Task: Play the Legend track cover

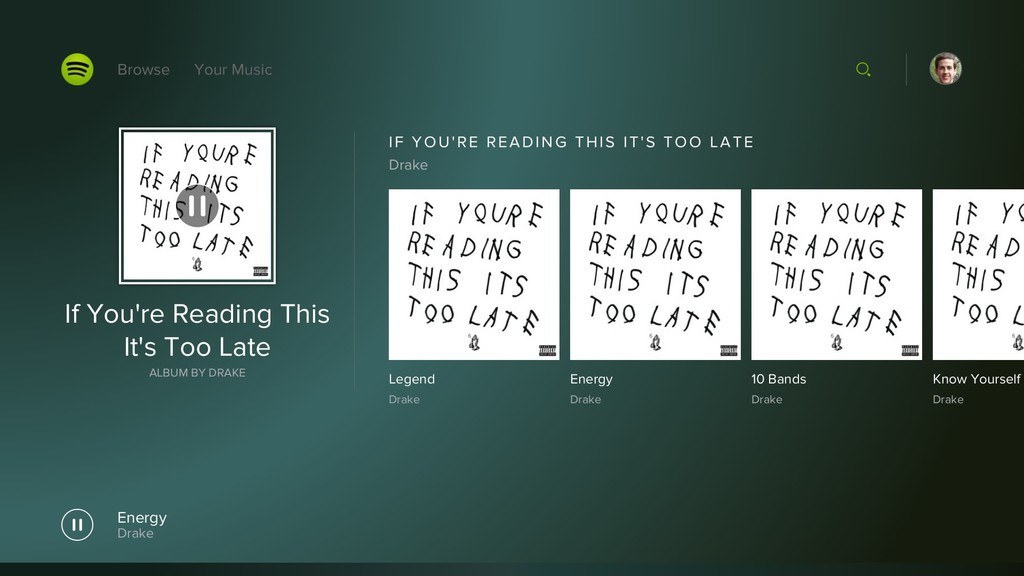Action: pyautogui.click(x=474, y=274)
